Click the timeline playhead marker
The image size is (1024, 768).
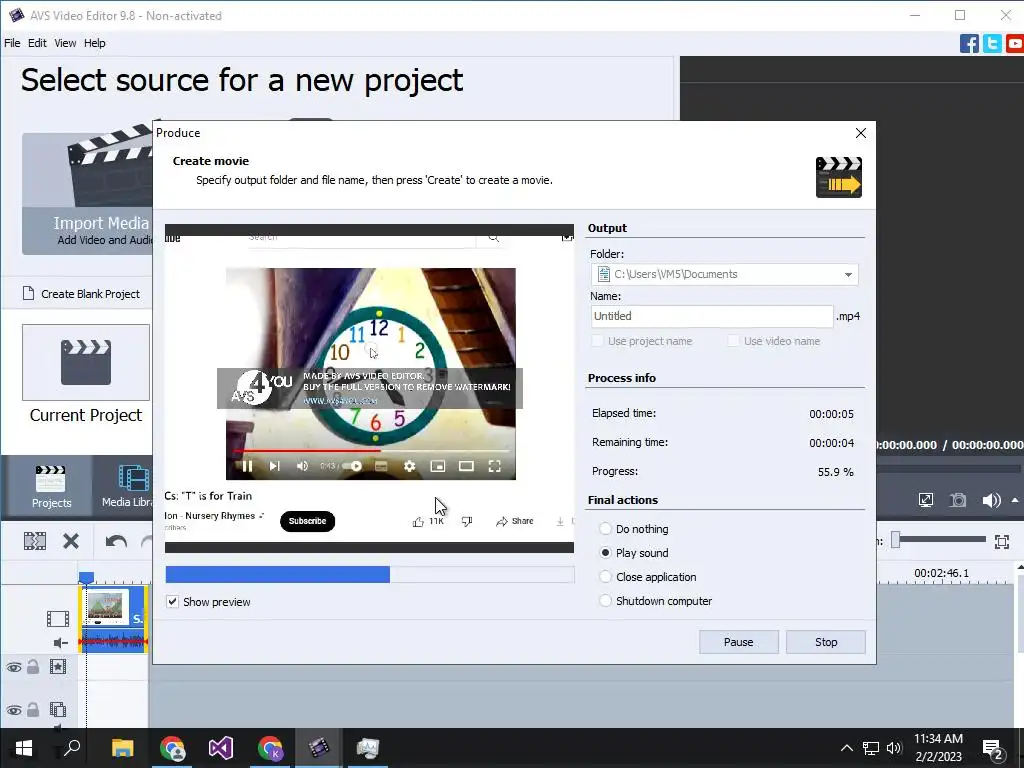(86, 577)
